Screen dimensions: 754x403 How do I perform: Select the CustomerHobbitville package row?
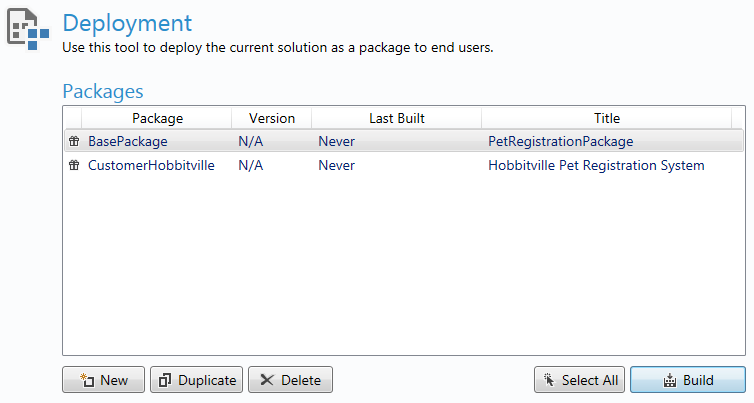point(404,165)
